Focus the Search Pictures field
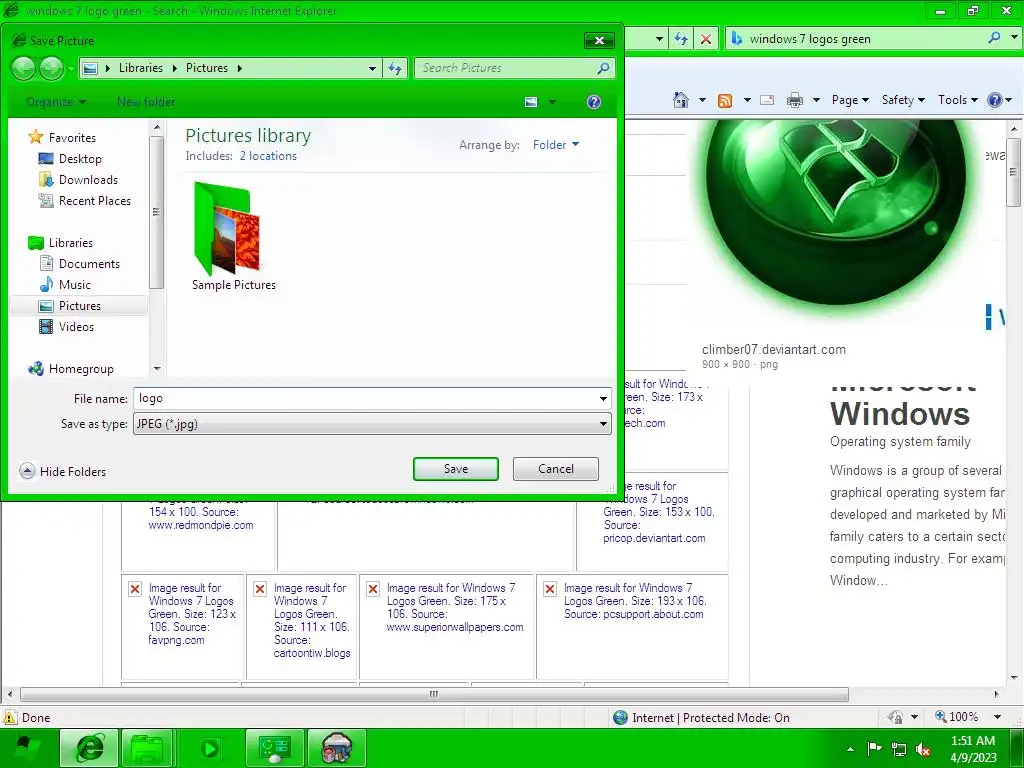This screenshot has width=1024, height=768. tap(506, 68)
